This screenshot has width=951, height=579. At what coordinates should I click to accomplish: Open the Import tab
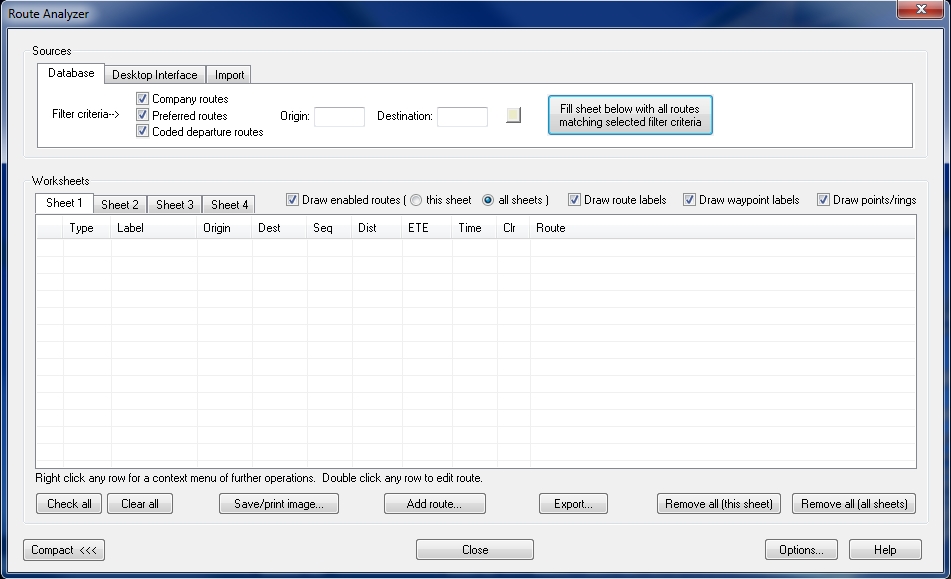(x=229, y=75)
